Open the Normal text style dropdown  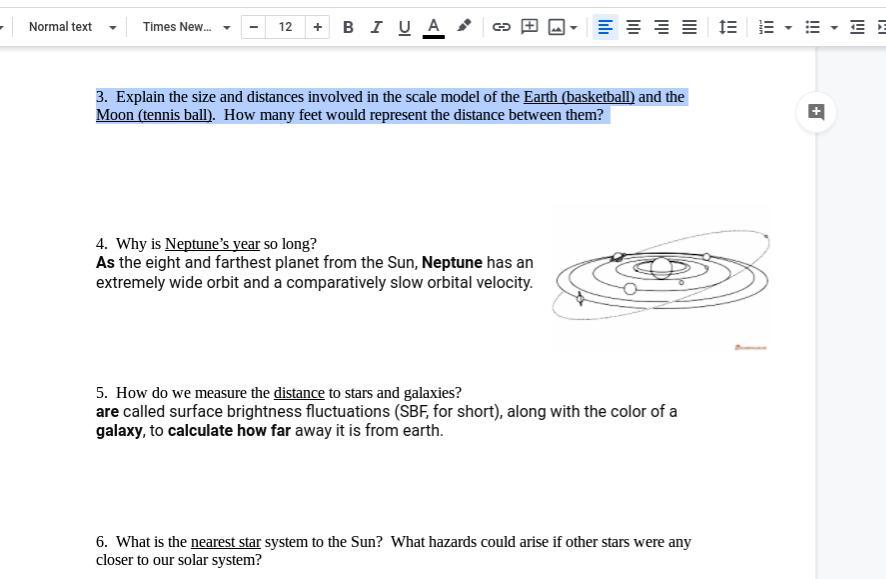tap(70, 27)
